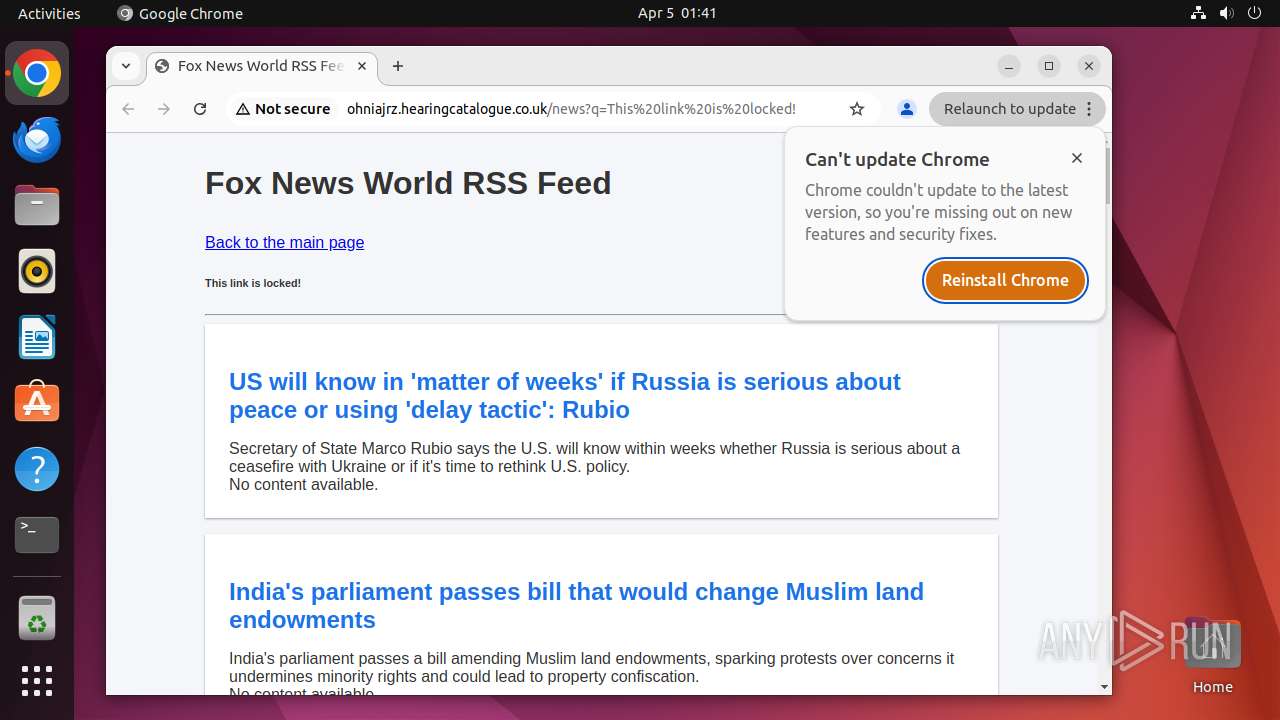The height and width of the screenshot is (720, 1280).
Task: Click the browser Back arrow
Action: coord(128,109)
